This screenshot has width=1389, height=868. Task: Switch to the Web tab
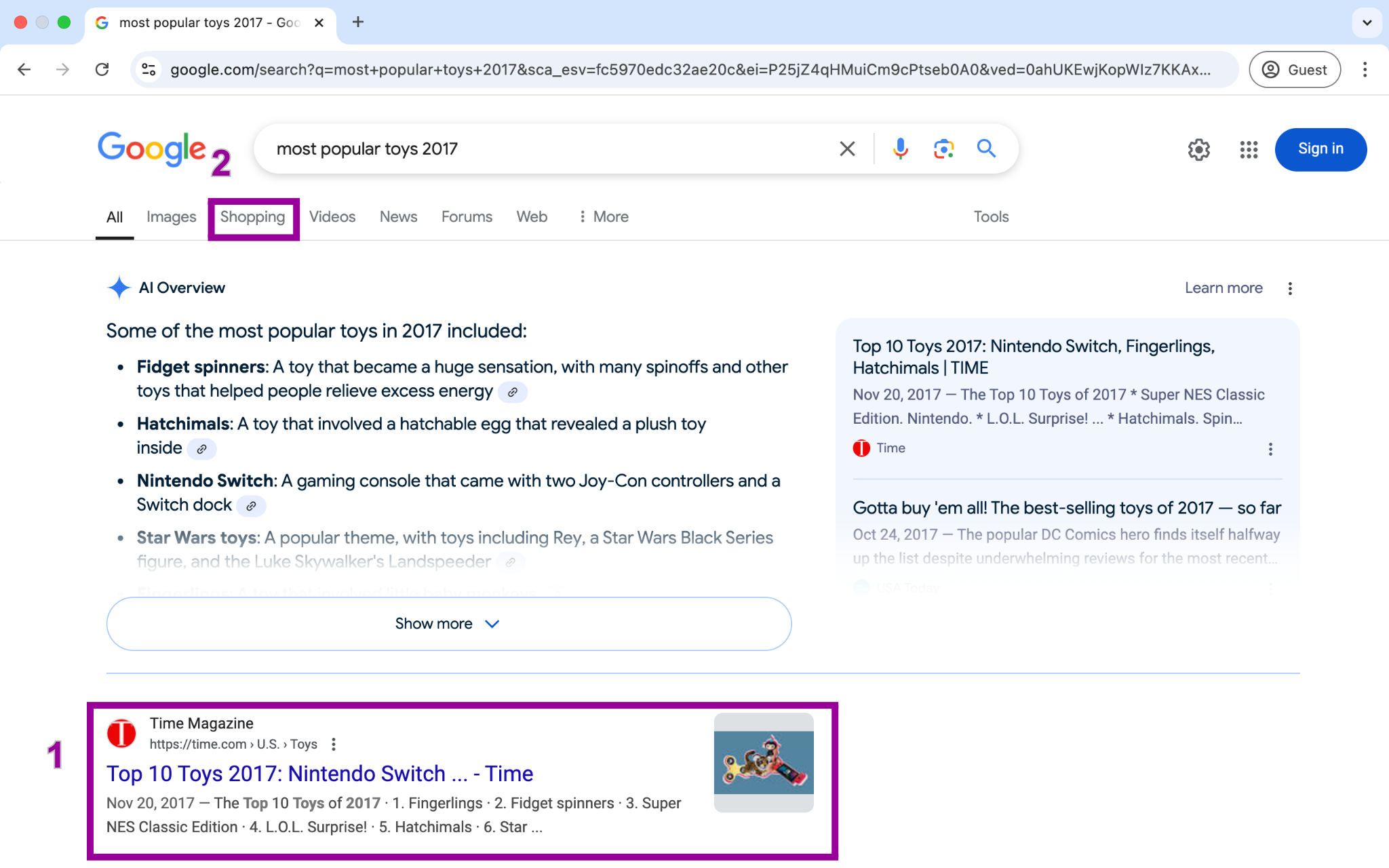[532, 217]
